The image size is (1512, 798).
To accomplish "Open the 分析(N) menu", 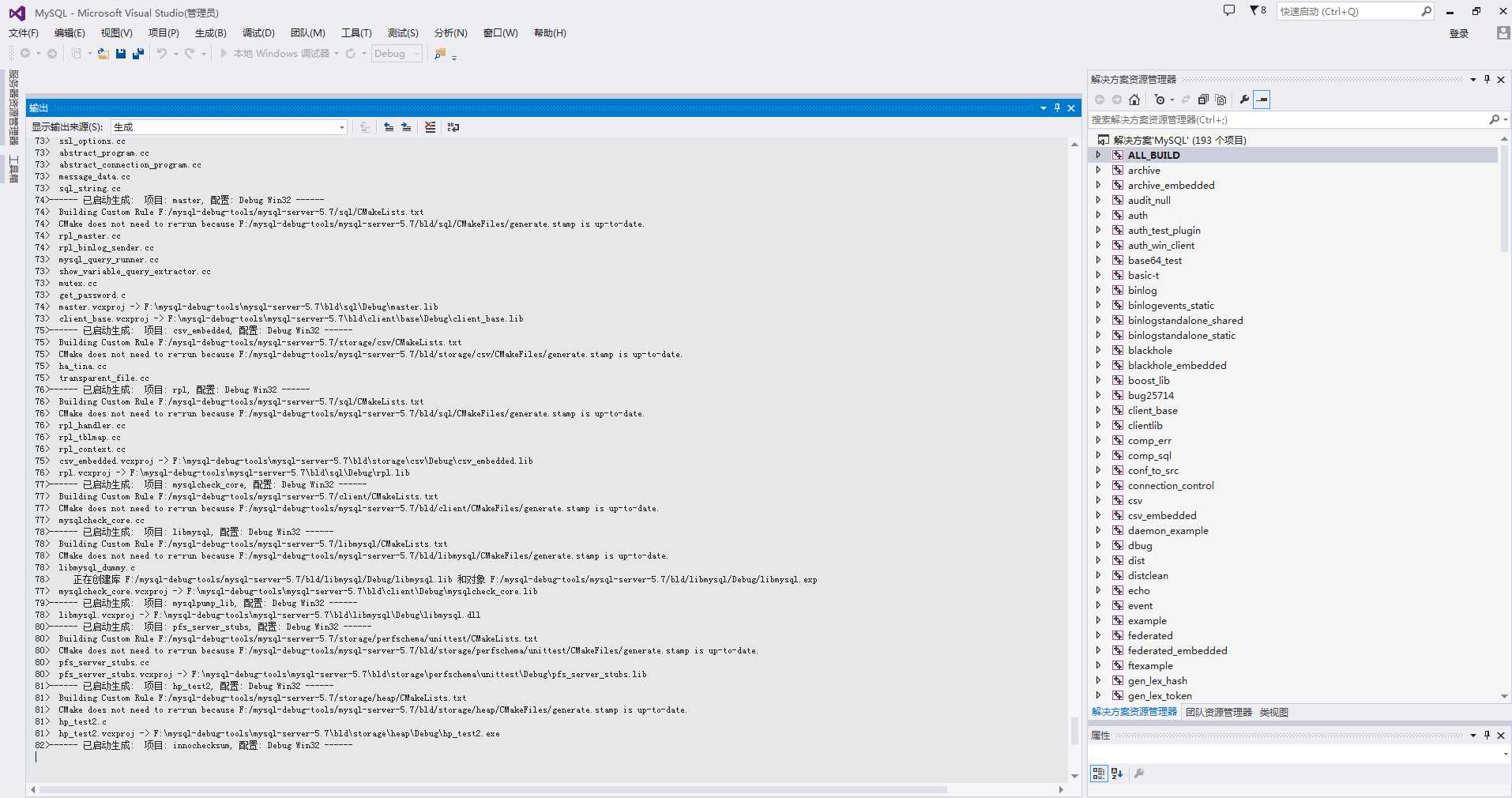I will [x=450, y=33].
